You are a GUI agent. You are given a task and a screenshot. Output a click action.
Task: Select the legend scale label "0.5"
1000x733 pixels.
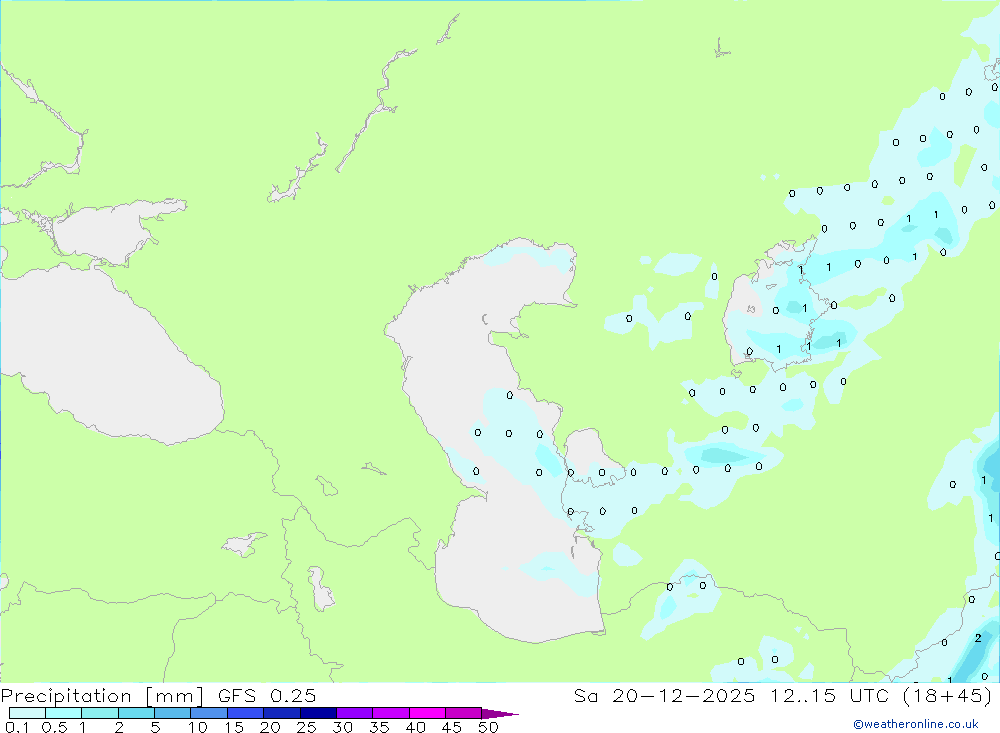point(54,727)
